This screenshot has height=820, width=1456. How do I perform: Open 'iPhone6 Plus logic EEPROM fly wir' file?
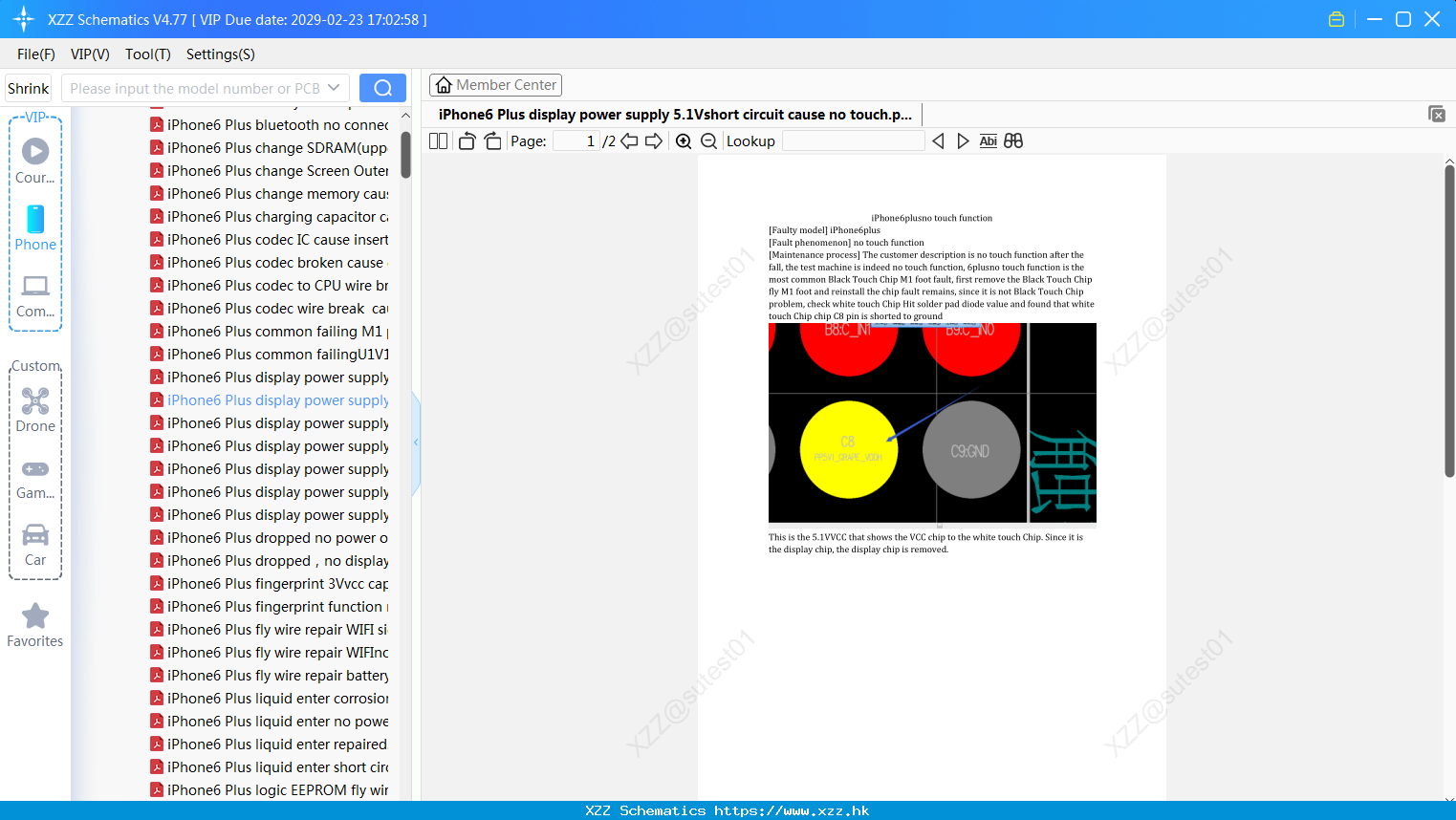coord(270,790)
